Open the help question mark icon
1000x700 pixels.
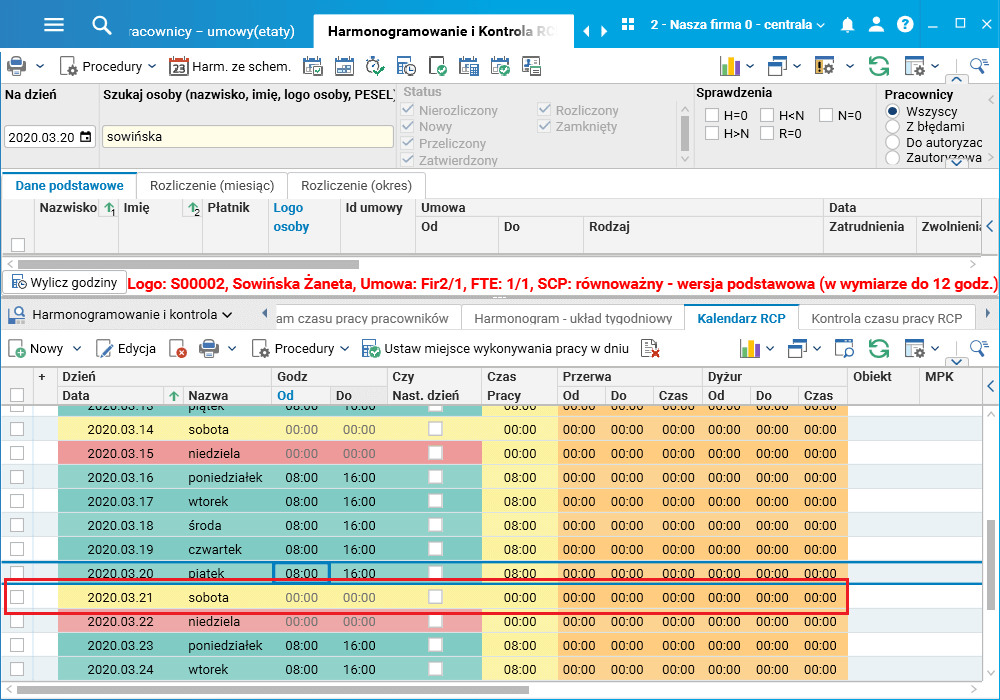click(905, 25)
